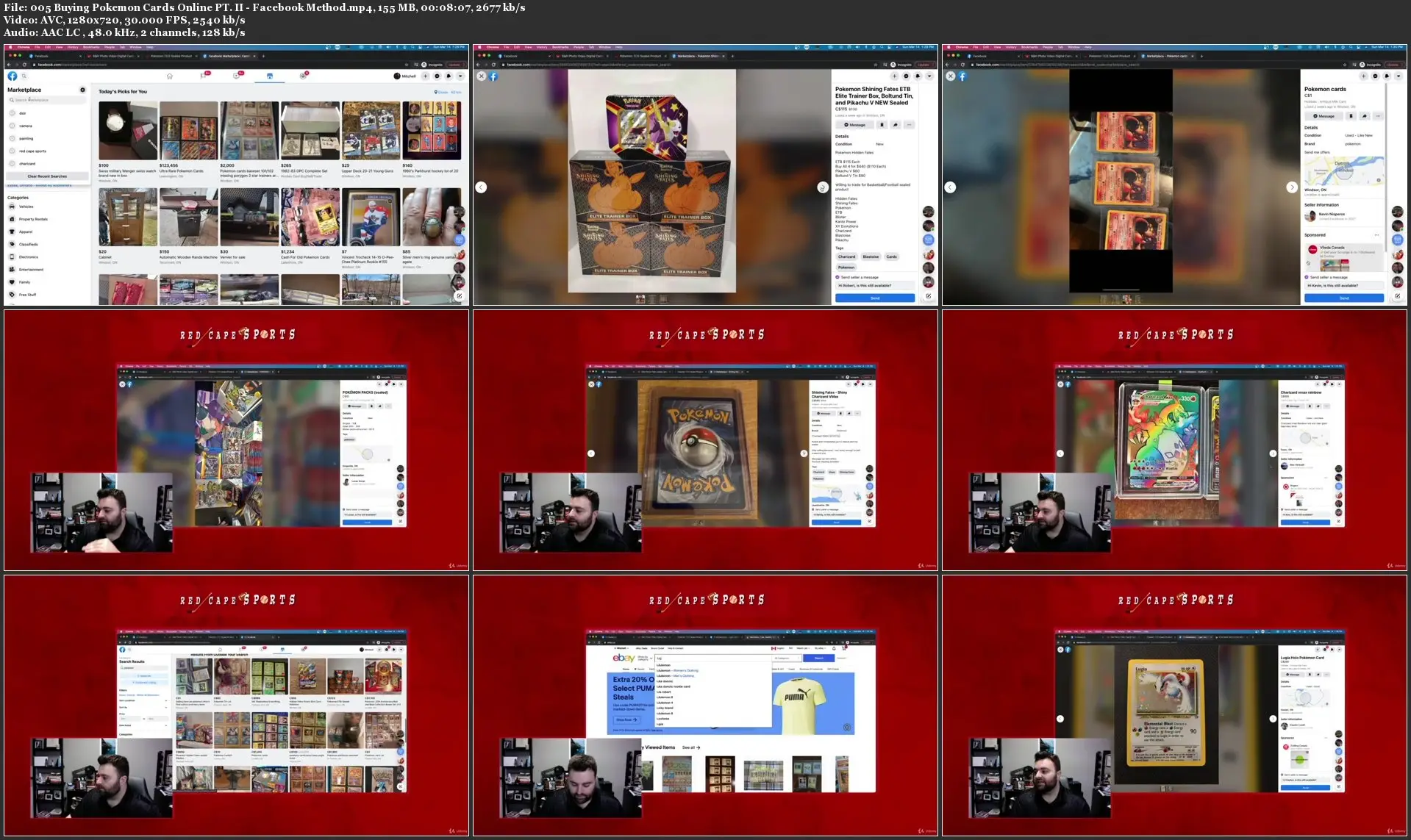This screenshot has width=1411, height=840.
Task: Open the $265 1982-83 OPC Complete Set listing
Action: click(310, 131)
